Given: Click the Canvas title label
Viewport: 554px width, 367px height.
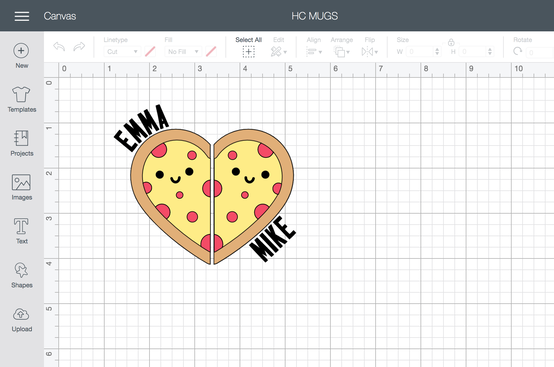Looking at the screenshot, I should pos(60,16).
